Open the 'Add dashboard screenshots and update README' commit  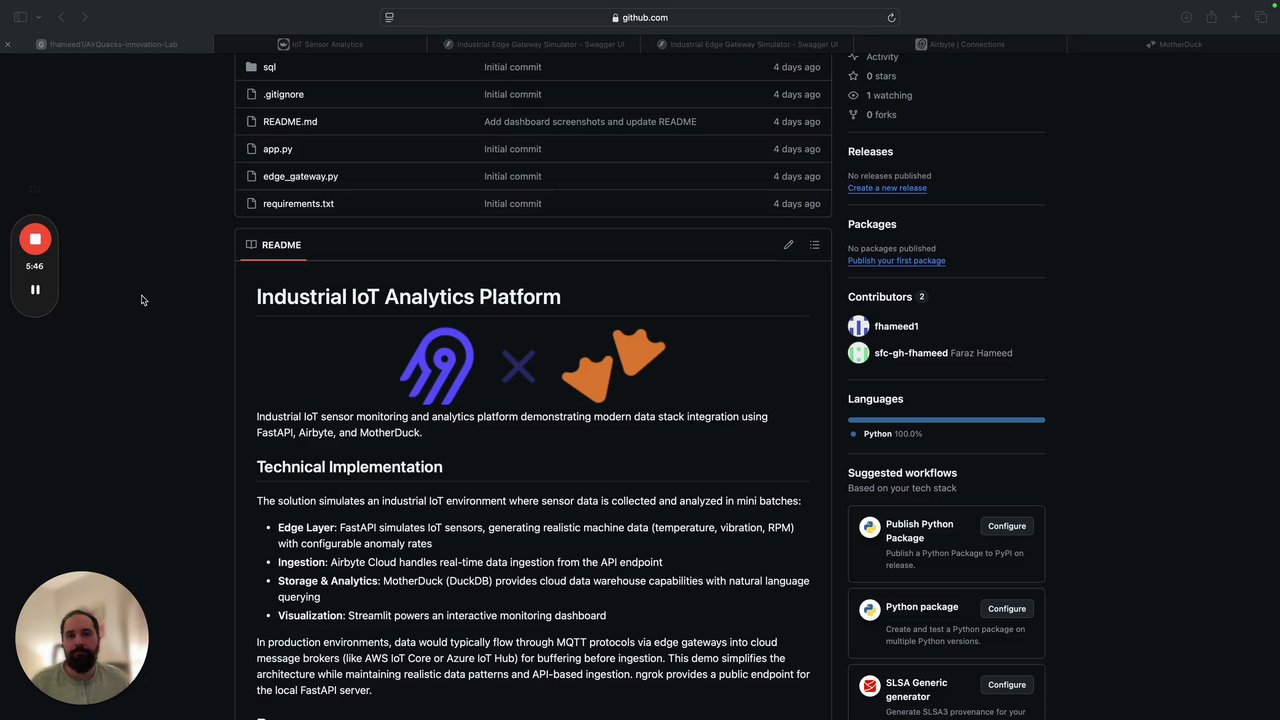pos(590,122)
